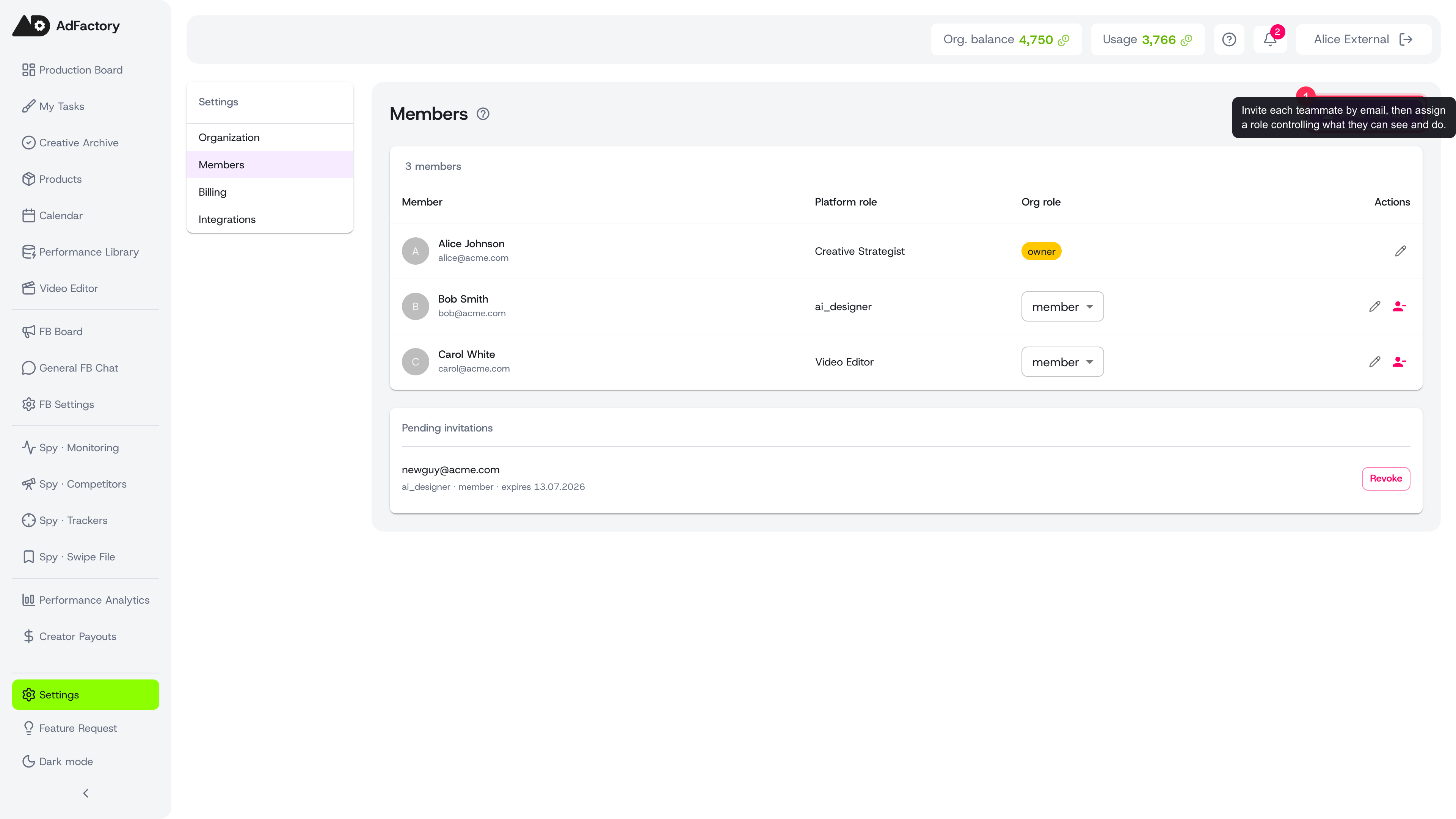Click the ai_designer platform role for Bob
Viewport: 1456px width, 819px height.
[x=843, y=307]
